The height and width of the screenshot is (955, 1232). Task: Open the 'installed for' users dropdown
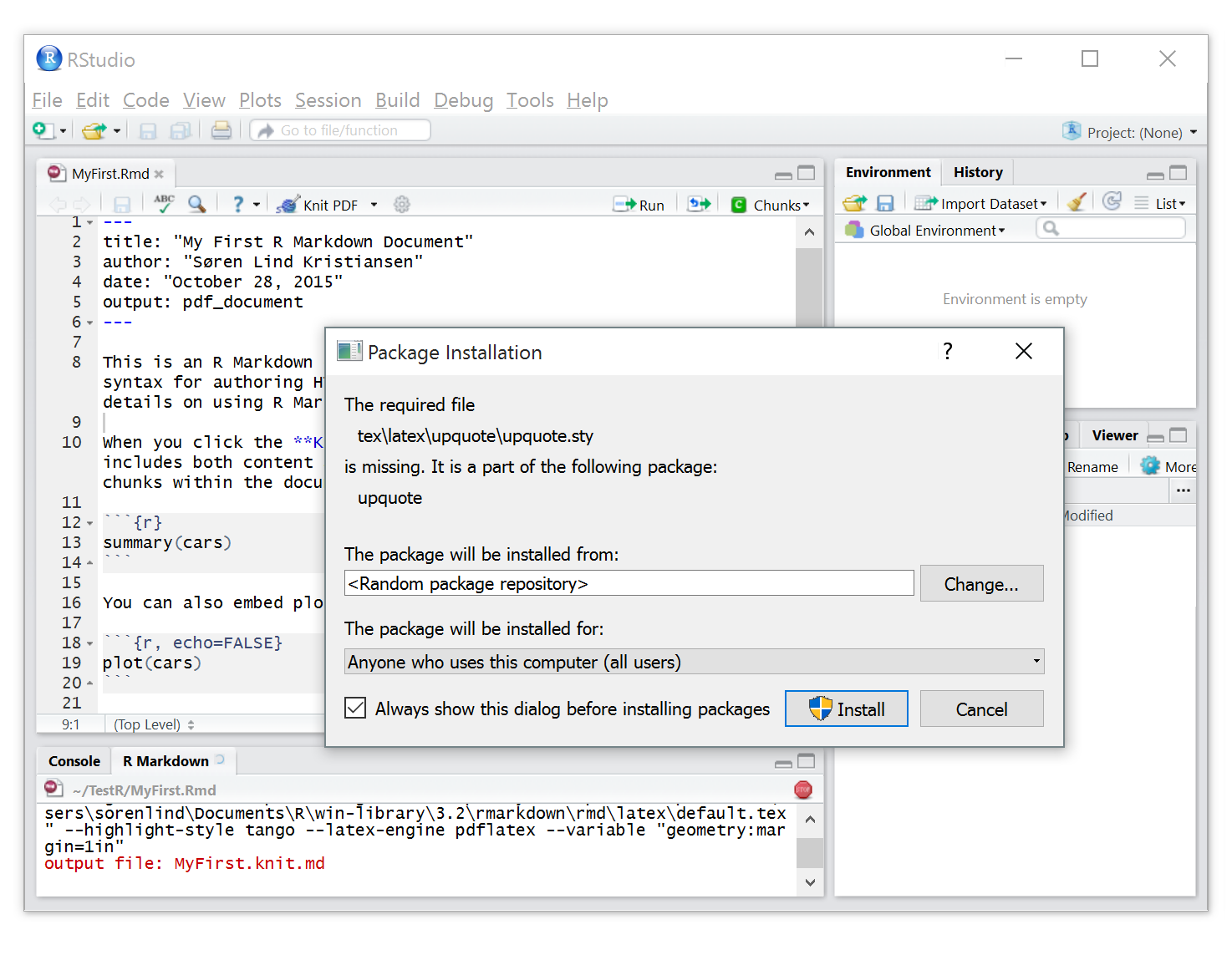pos(1036,661)
